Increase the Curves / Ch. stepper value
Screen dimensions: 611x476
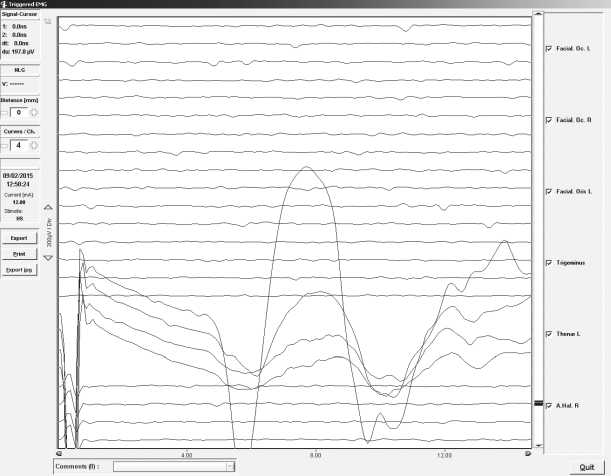[34, 145]
